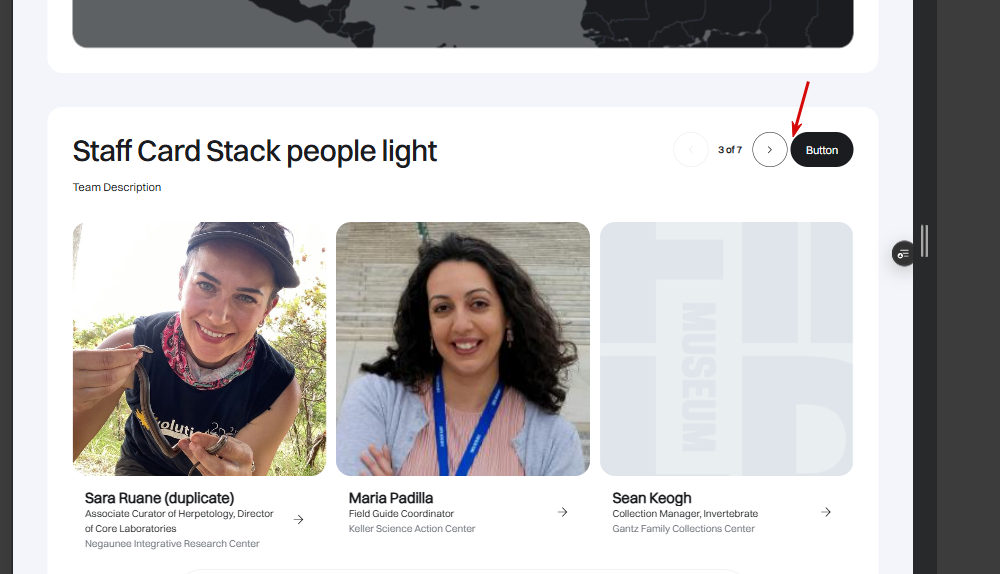1000x574 pixels.
Task: Click the next-slide chevron arrow in the carousel
Action: coord(769,150)
